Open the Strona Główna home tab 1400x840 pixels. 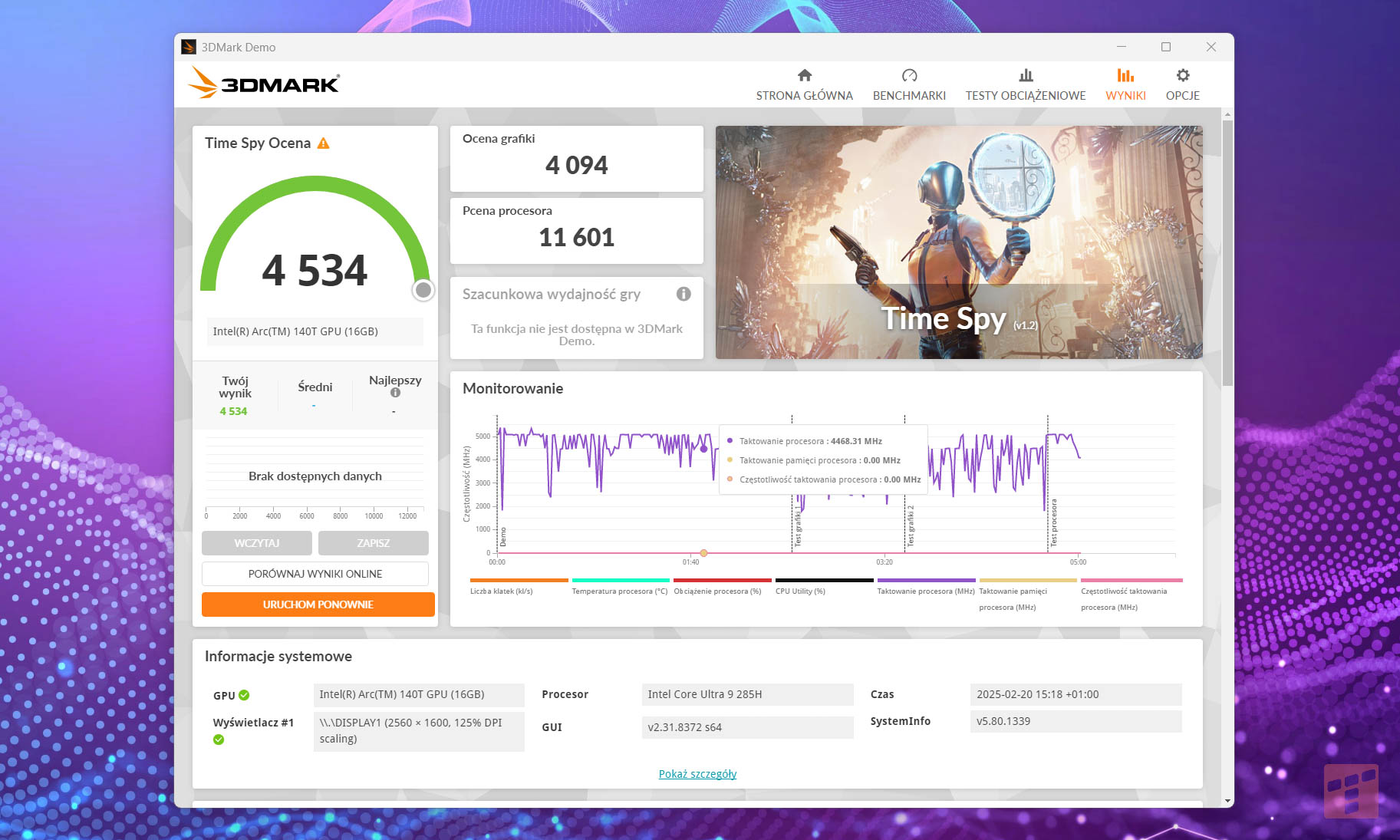point(804,85)
